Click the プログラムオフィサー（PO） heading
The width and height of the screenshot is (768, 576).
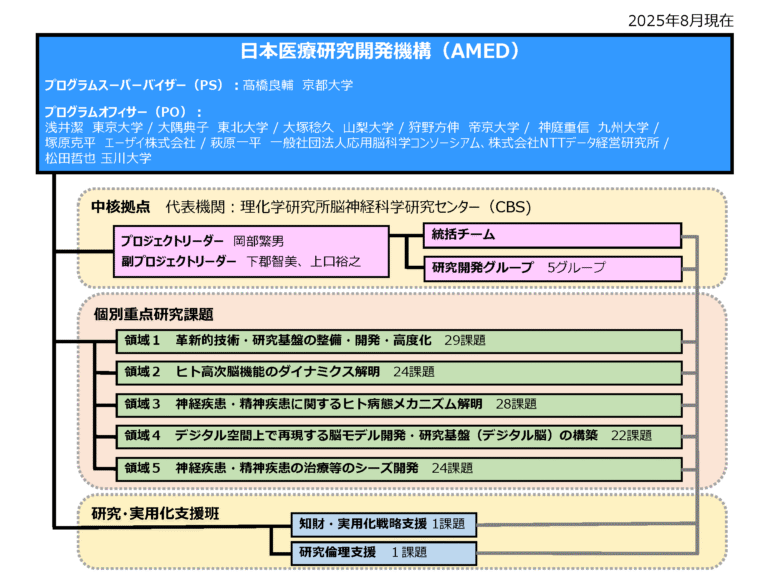(x=123, y=112)
